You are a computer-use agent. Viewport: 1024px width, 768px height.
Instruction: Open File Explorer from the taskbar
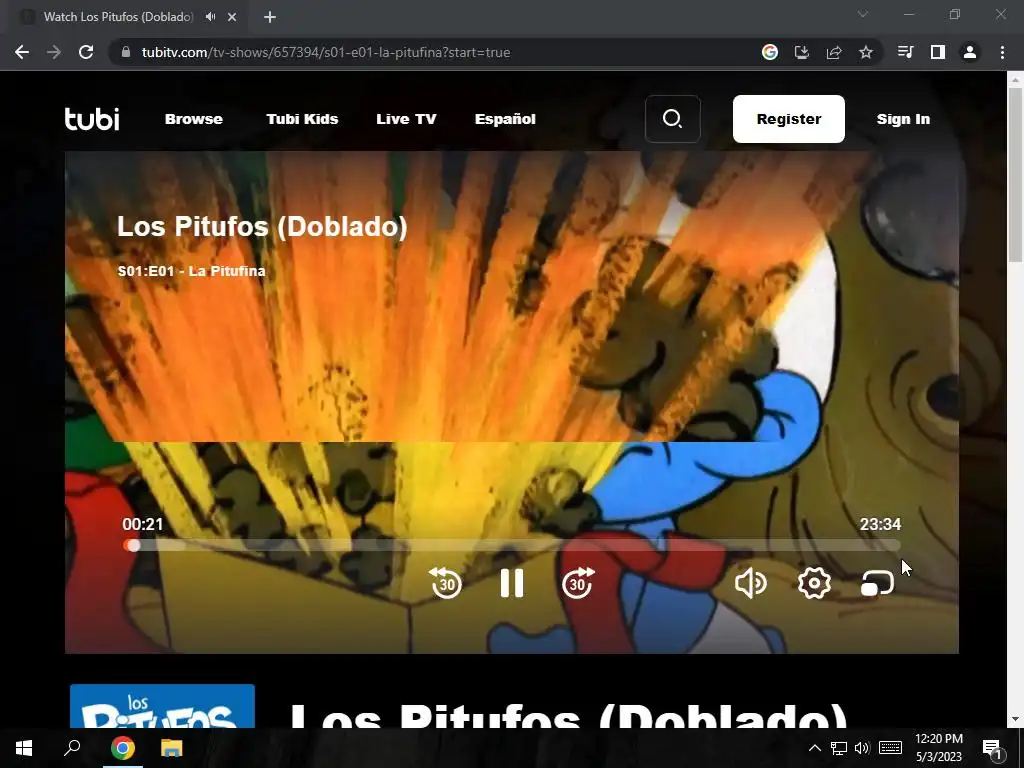click(x=172, y=748)
